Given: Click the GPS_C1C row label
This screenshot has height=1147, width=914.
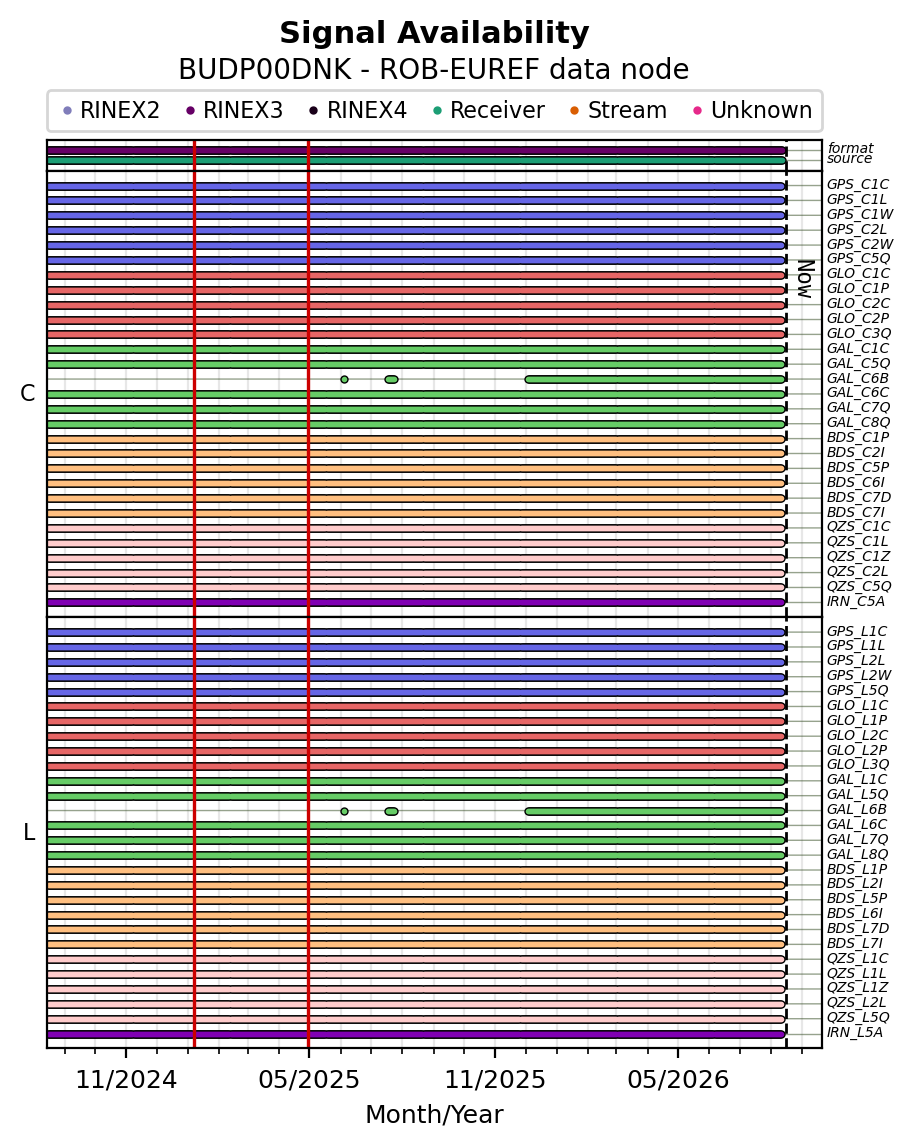Looking at the screenshot, I should (858, 184).
